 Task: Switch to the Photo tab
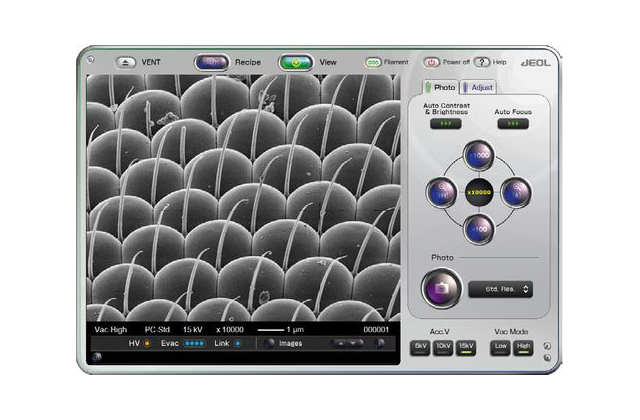(x=440, y=87)
